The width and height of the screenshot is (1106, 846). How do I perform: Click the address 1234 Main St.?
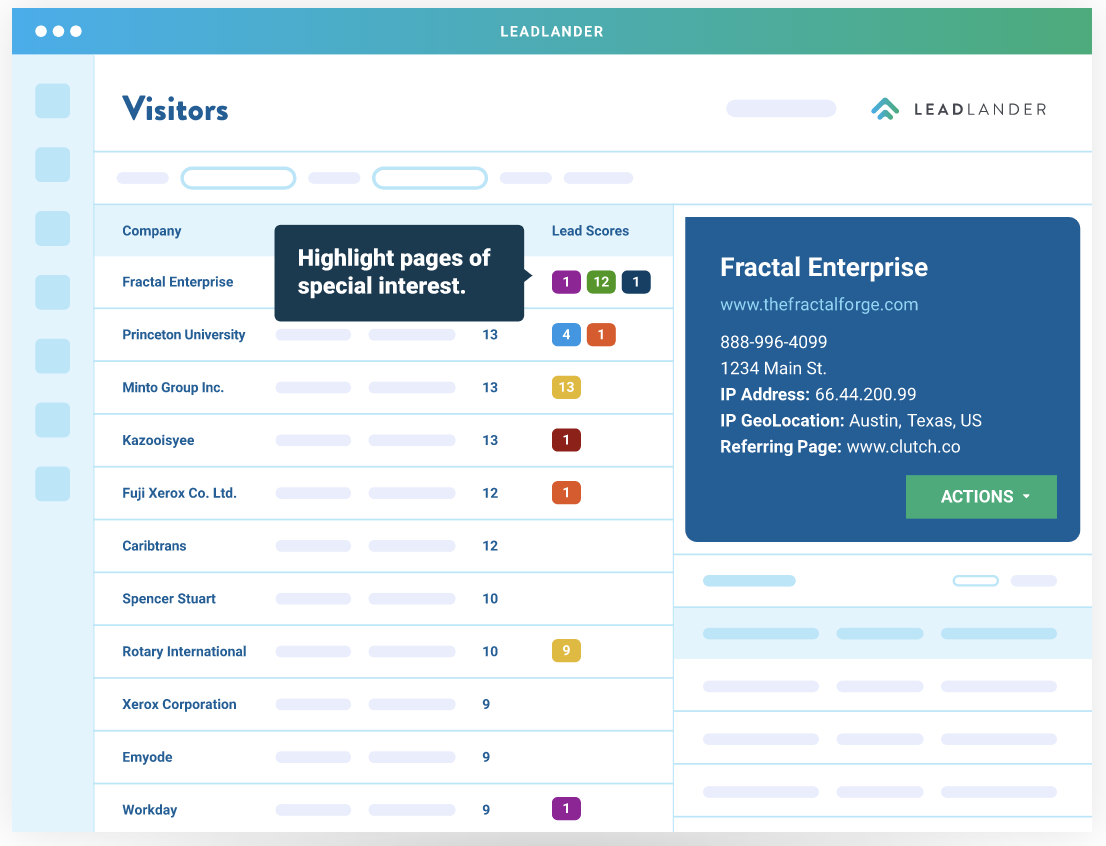pyautogui.click(x=773, y=368)
